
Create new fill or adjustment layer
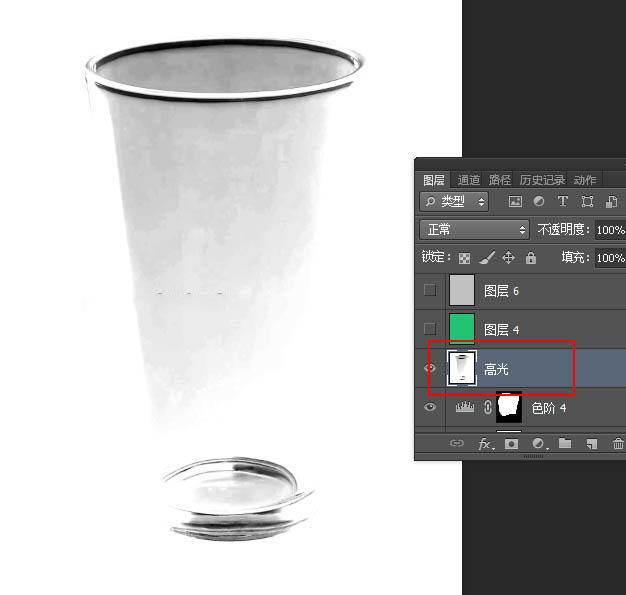(538, 444)
